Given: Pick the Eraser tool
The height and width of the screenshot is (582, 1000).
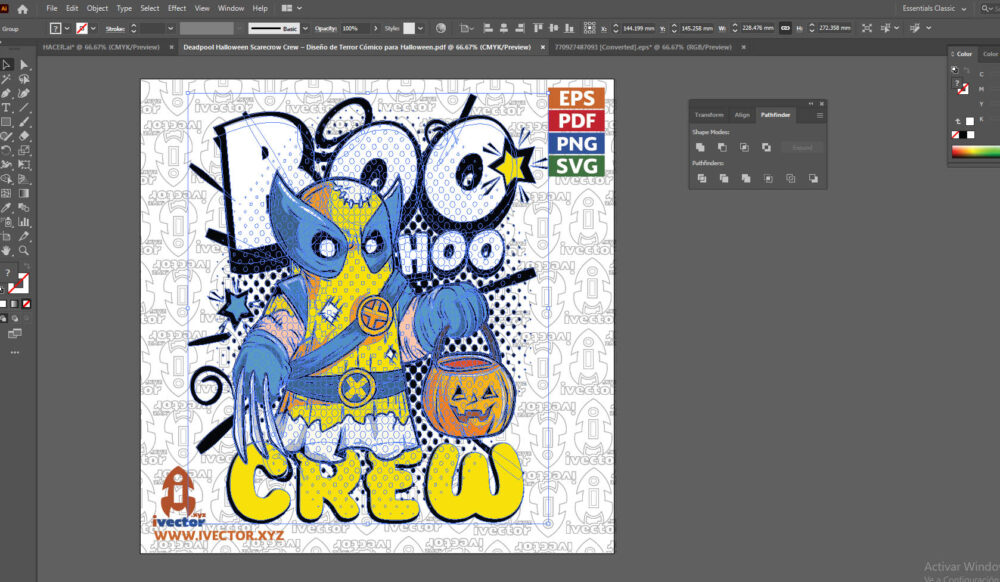Looking at the screenshot, I should tap(24, 136).
